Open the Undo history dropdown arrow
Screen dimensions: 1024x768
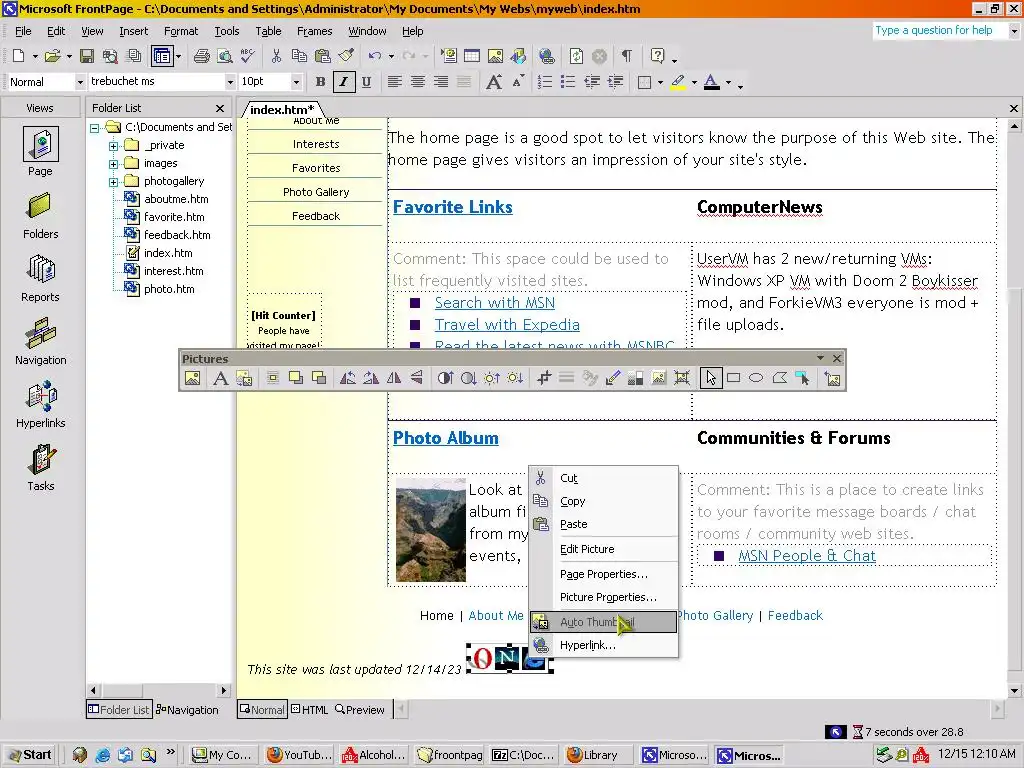coord(391,56)
